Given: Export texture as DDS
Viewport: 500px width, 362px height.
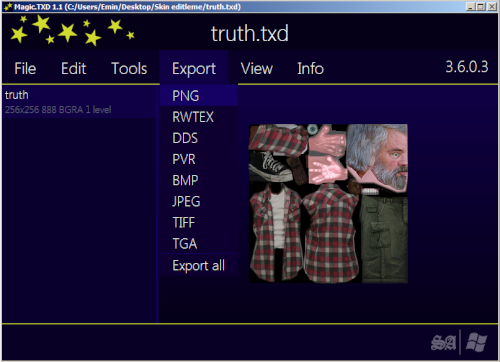Looking at the screenshot, I should pyautogui.click(x=199, y=138).
